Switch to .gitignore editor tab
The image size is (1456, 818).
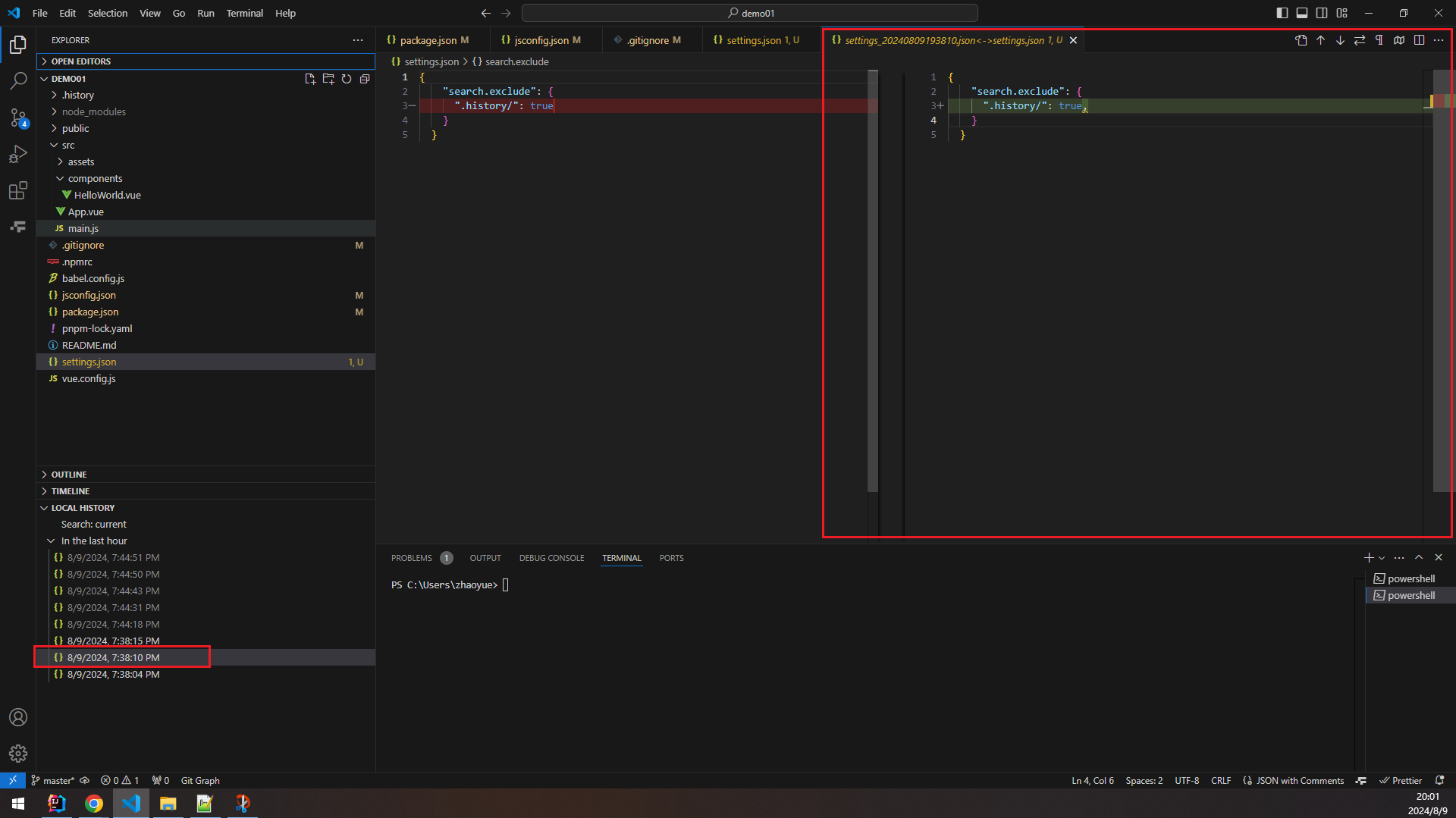[651, 40]
